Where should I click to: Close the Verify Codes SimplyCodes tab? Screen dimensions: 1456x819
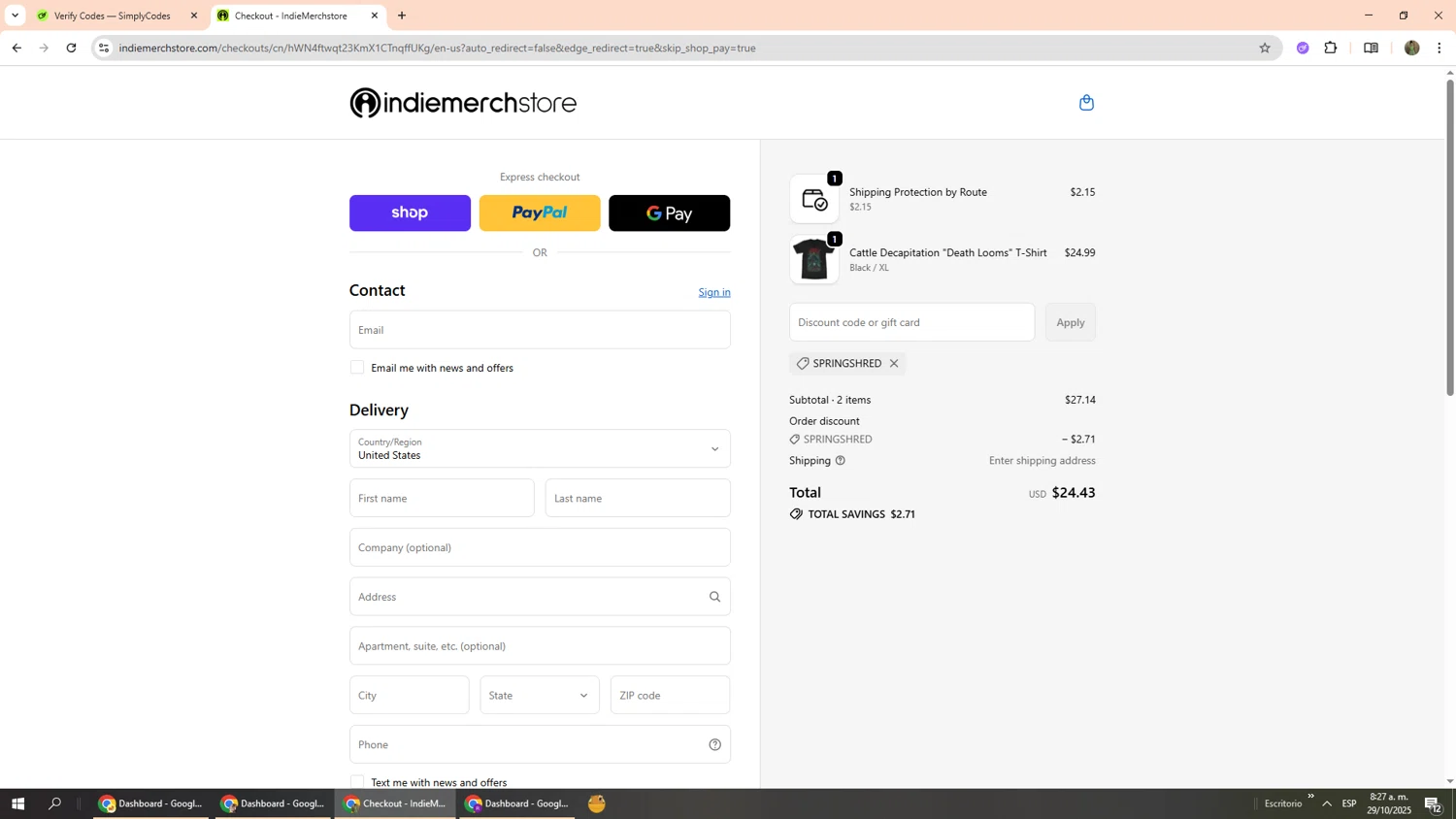coord(194,16)
